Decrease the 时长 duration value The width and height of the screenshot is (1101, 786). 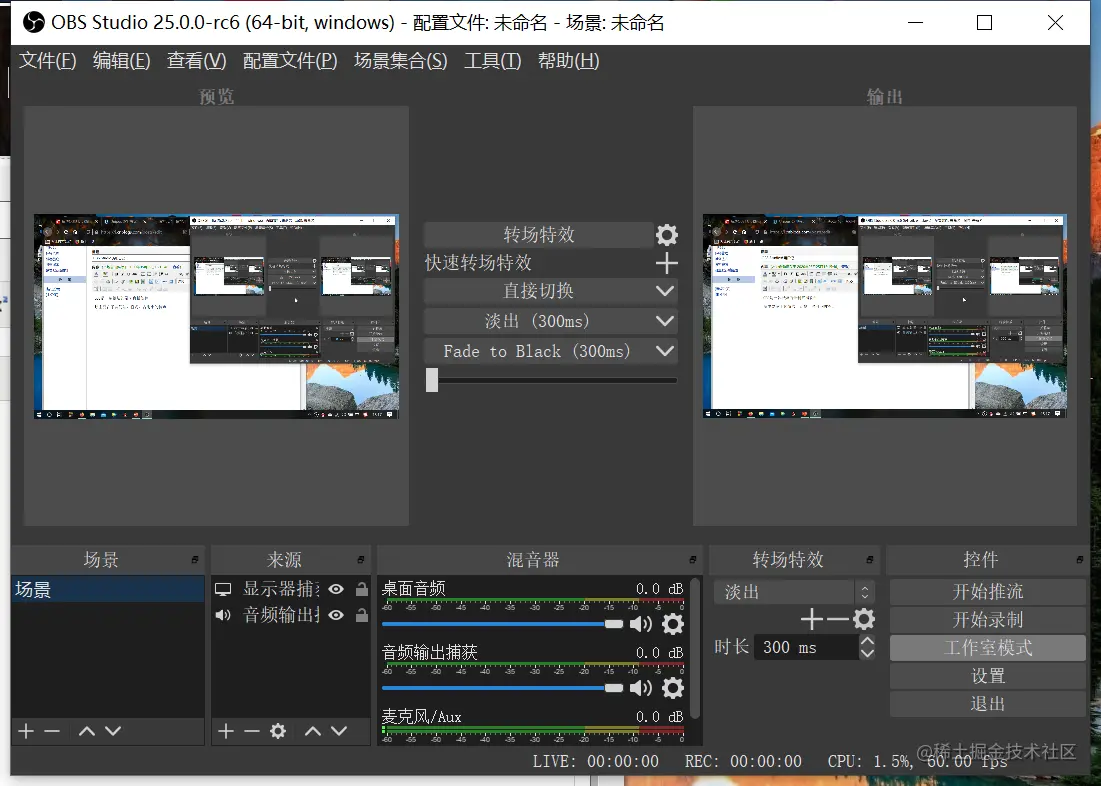(867, 653)
